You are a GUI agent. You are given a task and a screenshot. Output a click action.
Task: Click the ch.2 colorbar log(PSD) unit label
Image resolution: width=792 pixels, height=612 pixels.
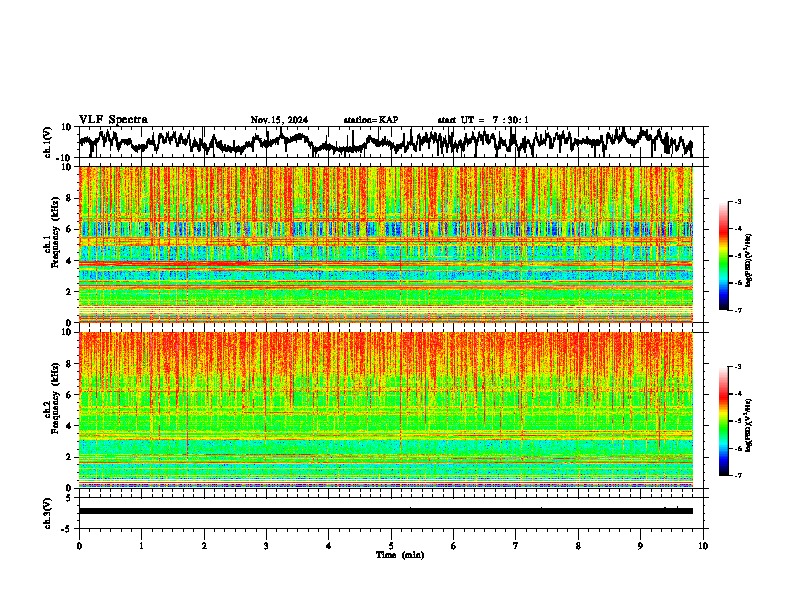pos(749,425)
